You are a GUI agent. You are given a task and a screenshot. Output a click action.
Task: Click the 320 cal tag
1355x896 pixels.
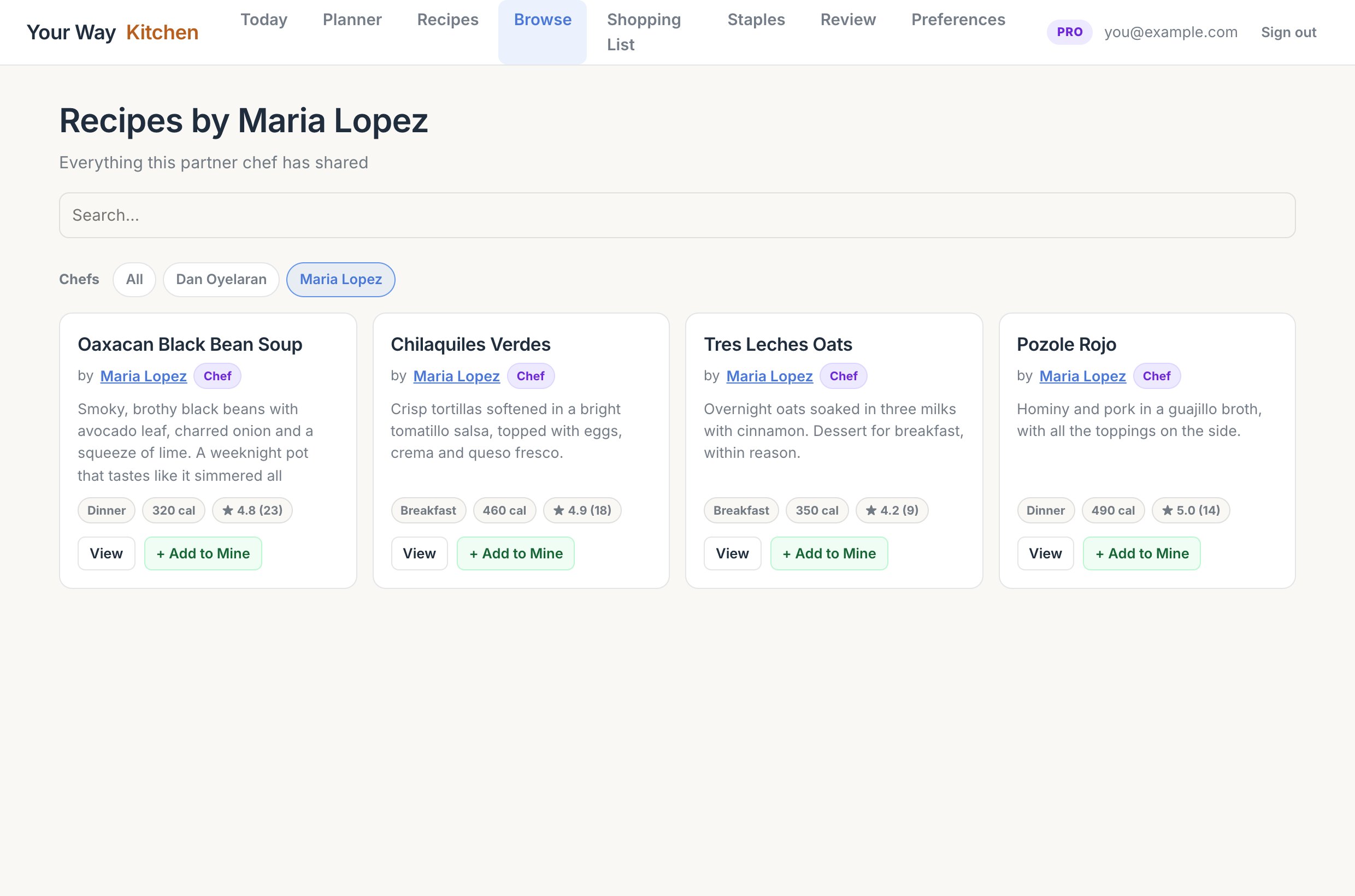pos(174,510)
